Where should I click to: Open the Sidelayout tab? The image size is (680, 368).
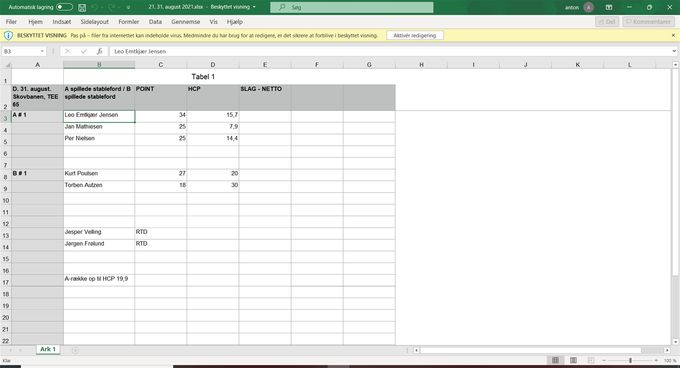click(95, 22)
